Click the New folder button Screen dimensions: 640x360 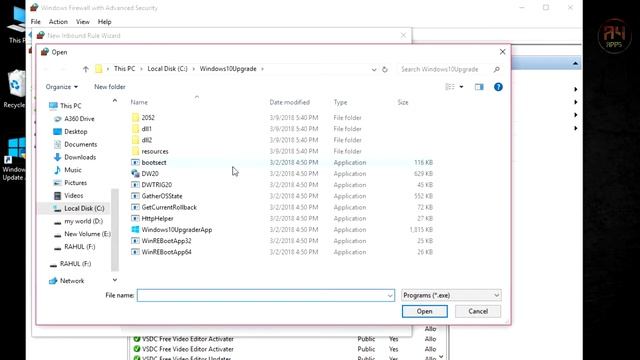pyautogui.click(x=109, y=87)
